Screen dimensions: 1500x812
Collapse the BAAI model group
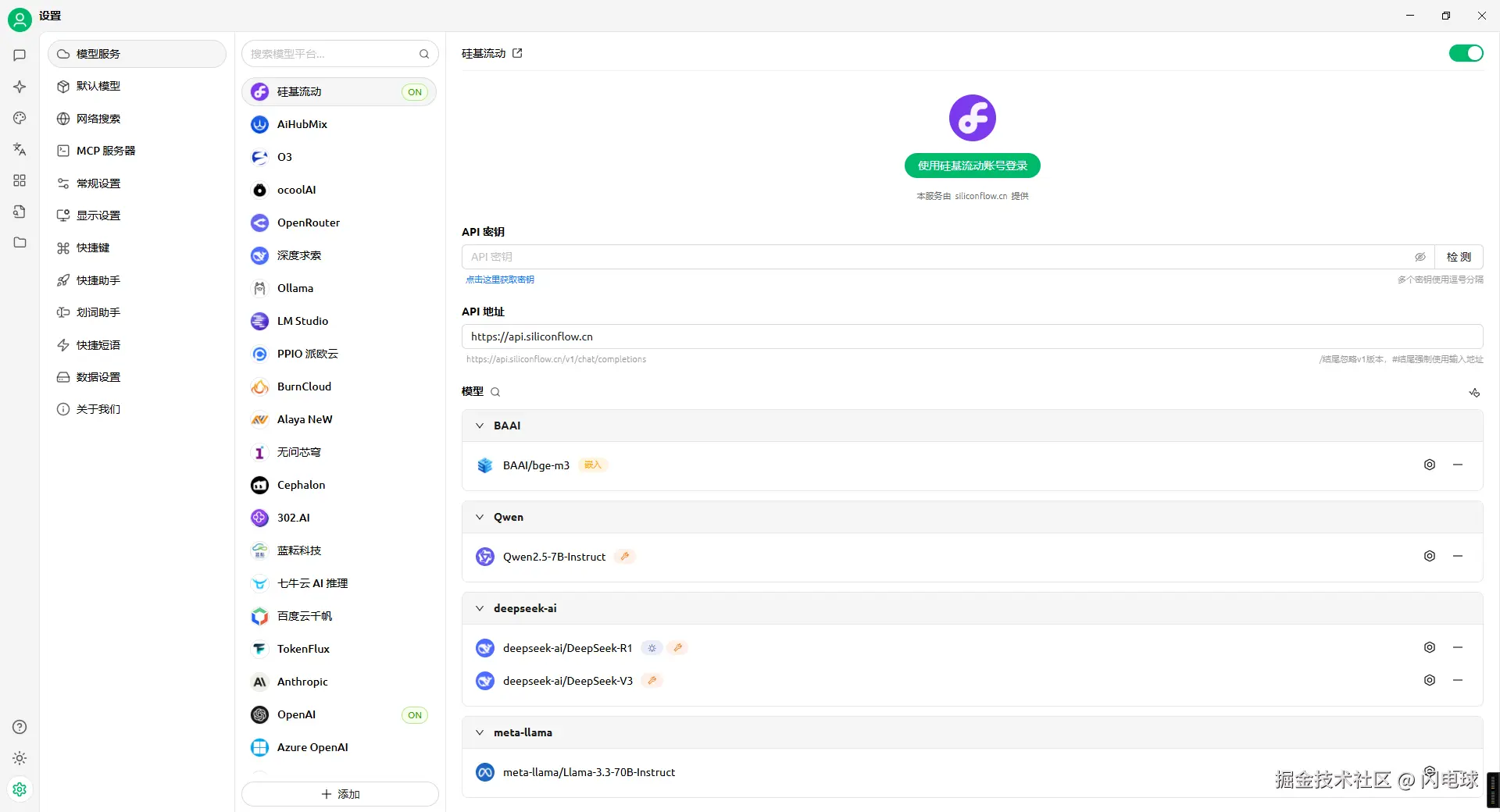[x=480, y=426]
